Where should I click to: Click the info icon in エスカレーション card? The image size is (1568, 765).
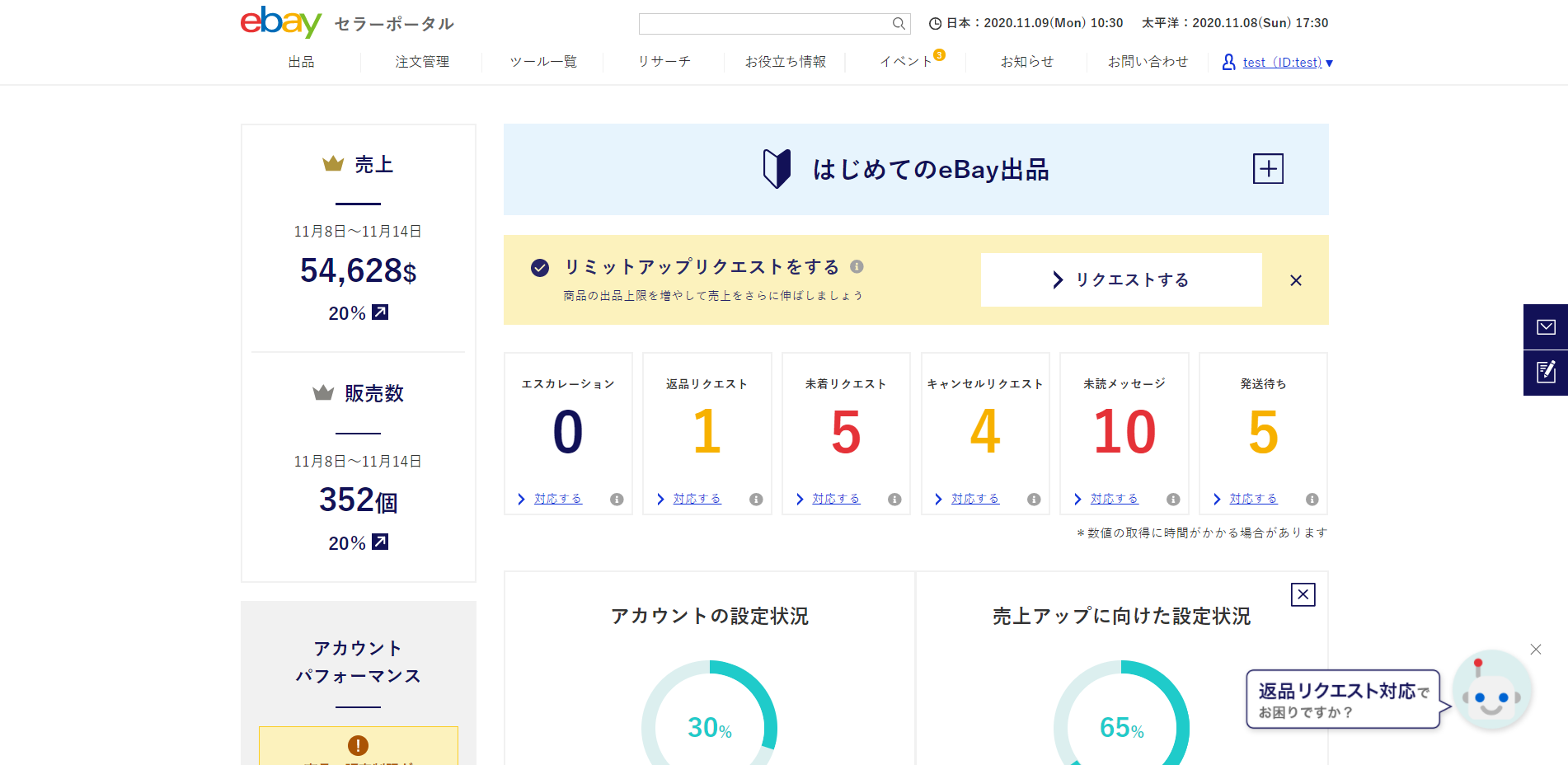point(617,500)
